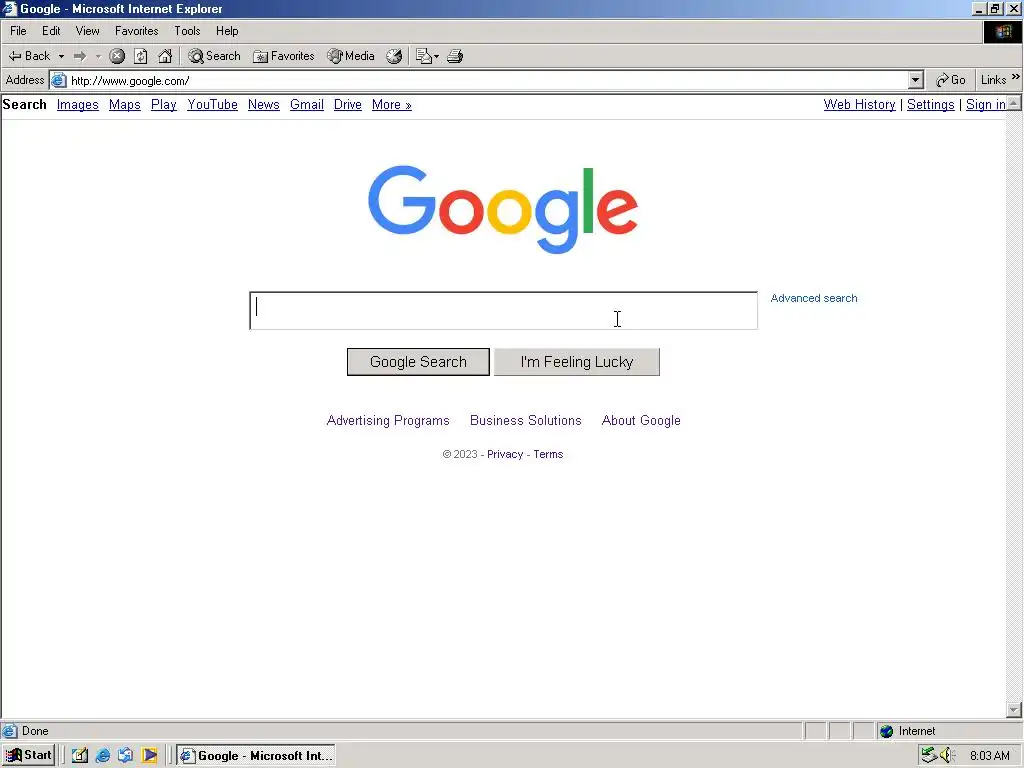
Task: Click the network tray icon
Action: (929, 756)
